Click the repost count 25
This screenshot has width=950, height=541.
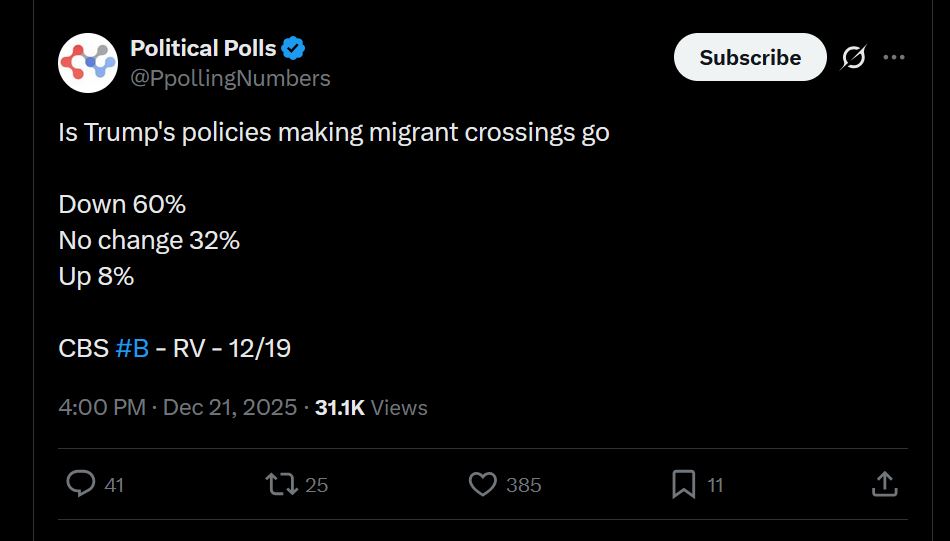(x=316, y=485)
